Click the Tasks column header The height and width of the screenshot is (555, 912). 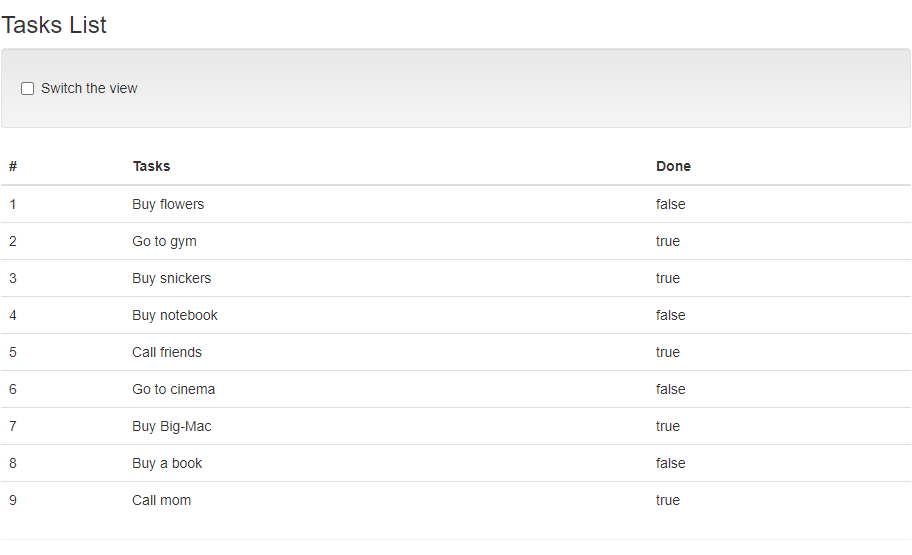tap(151, 166)
